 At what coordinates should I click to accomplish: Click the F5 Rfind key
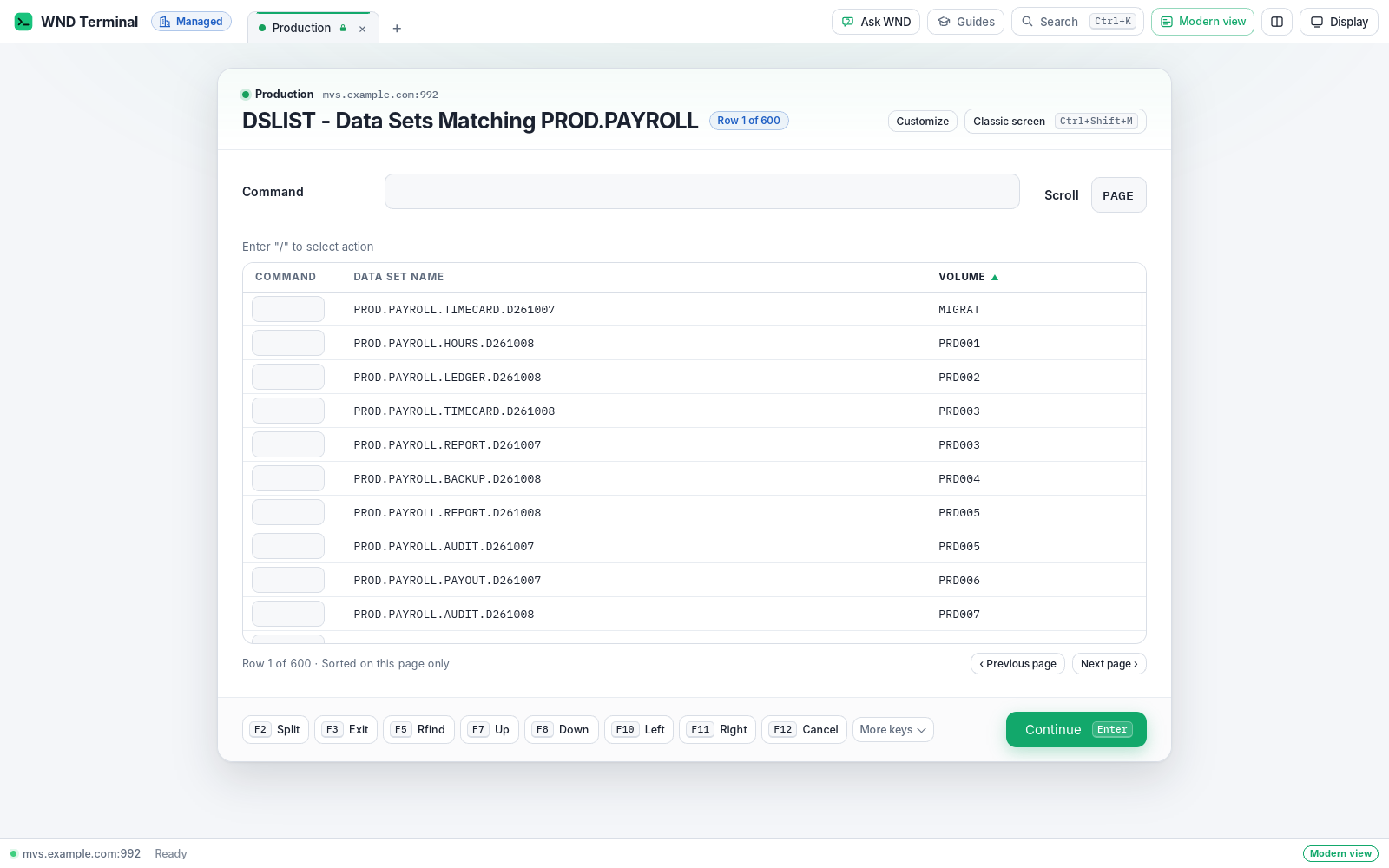pos(418,730)
